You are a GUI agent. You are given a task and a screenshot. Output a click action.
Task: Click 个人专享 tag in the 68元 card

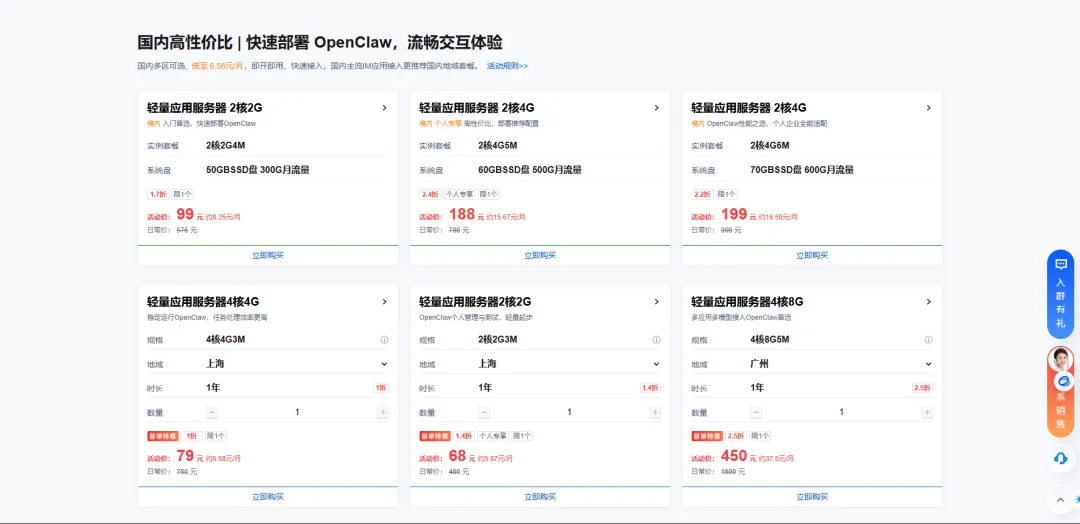pyautogui.click(x=492, y=436)
